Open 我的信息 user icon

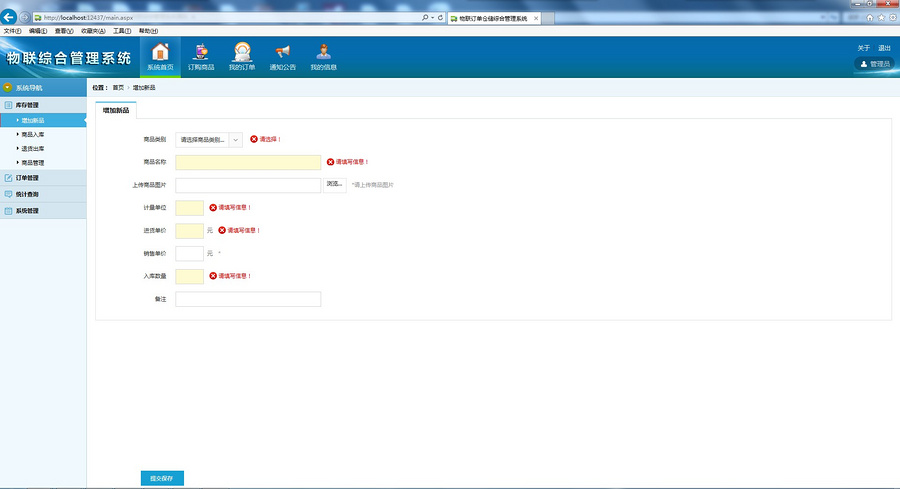pyautogui.click(x=323, y=56)
